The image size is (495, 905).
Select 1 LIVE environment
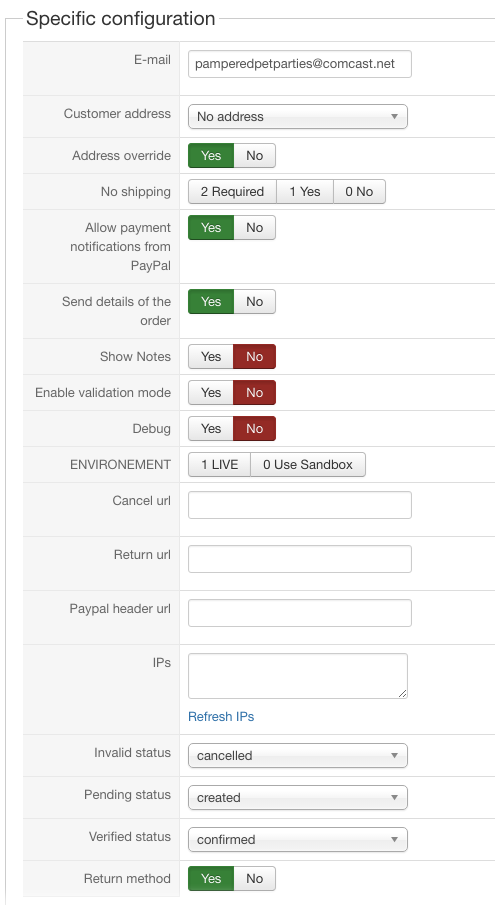coord(219,465)
